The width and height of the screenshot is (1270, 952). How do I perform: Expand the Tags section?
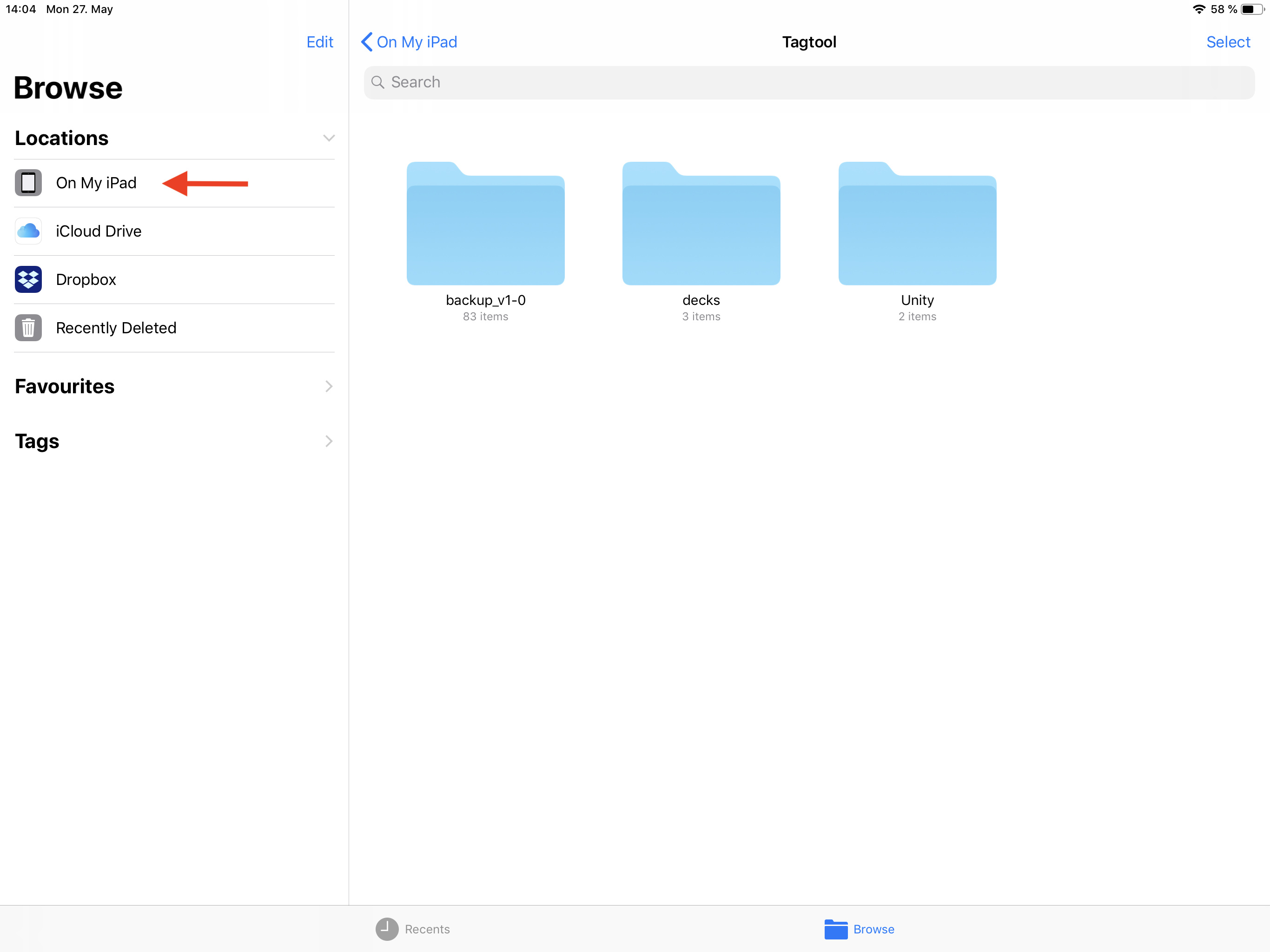click(x=328, y=441)
